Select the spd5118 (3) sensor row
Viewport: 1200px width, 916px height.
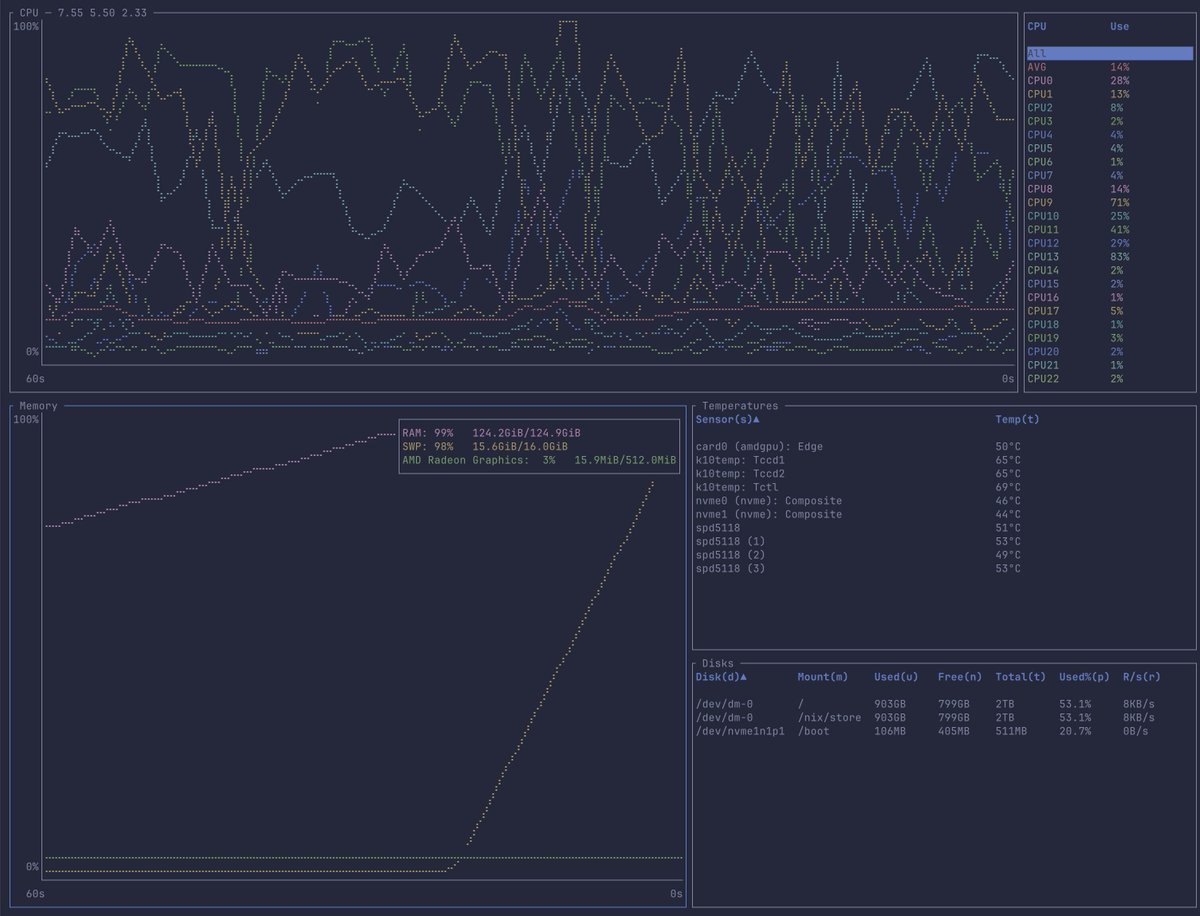click(943, 568)
